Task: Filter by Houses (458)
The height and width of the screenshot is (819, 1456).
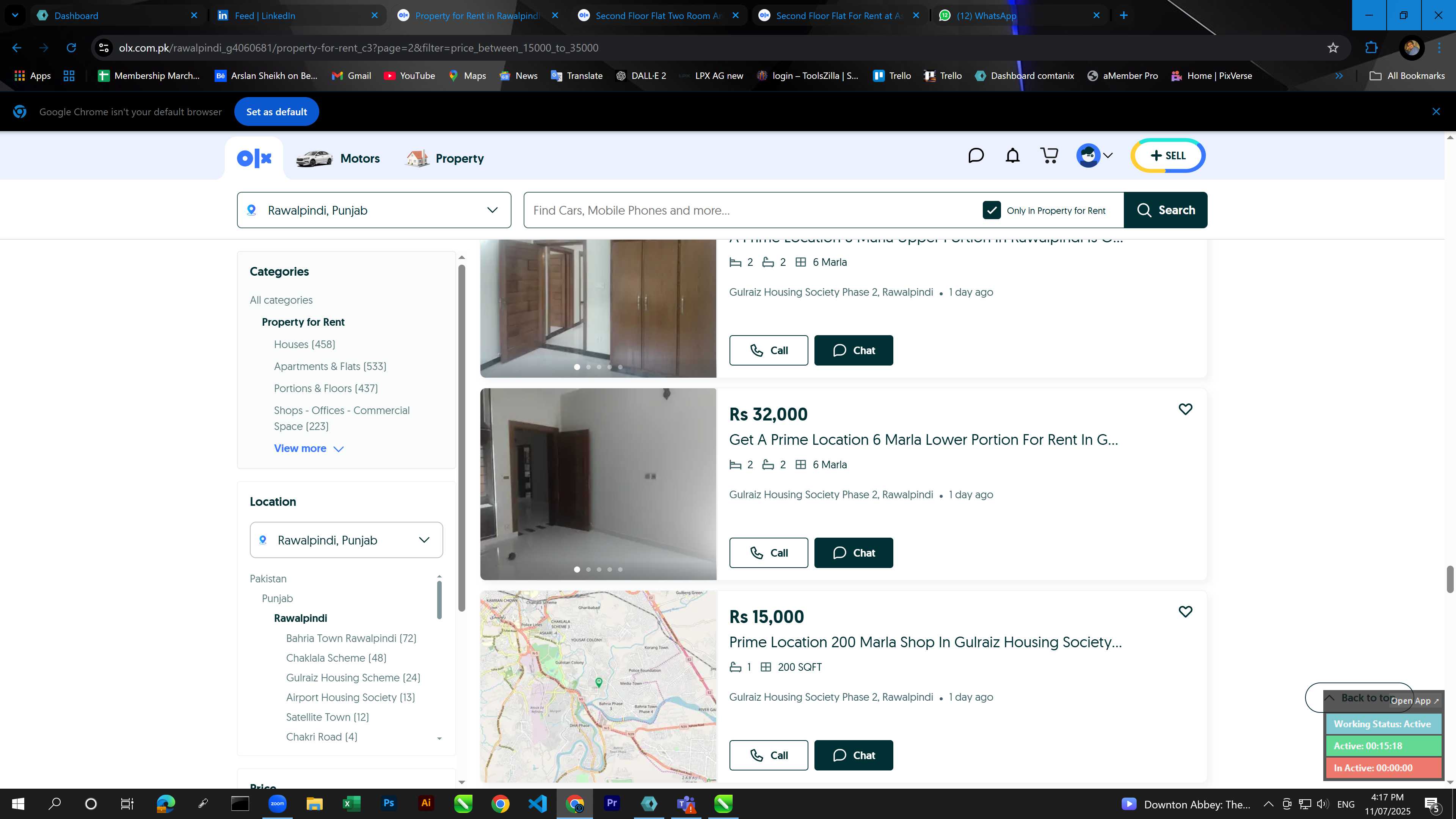Action: 304,344
